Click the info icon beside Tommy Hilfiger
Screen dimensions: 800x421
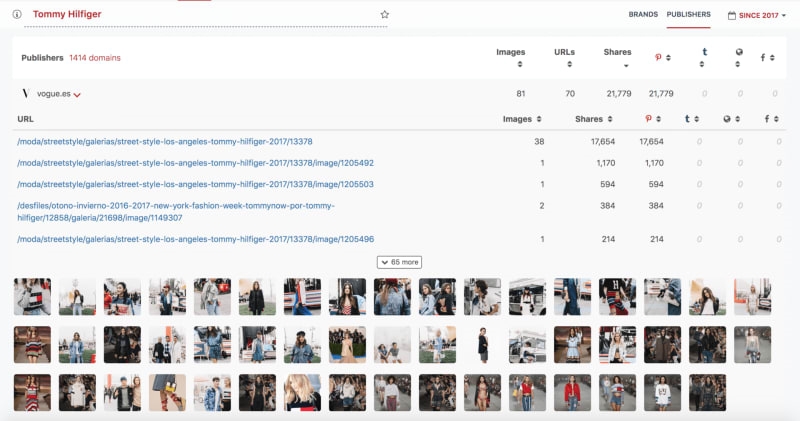click(17, 14)
